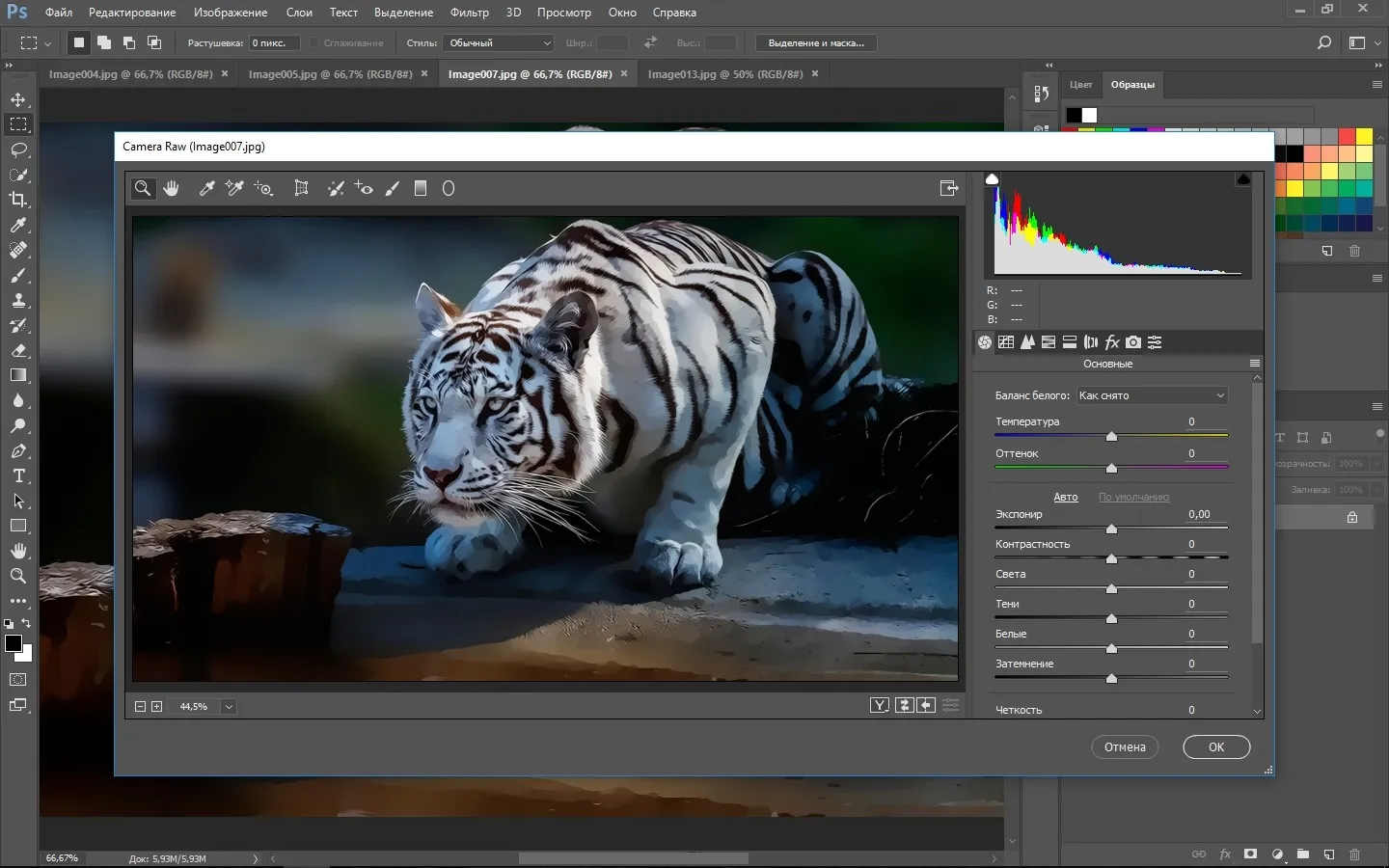Click the 'Авто' auto-adjust link
1389x868 pixels.
pyautogui.click(x=1066, y=497)
